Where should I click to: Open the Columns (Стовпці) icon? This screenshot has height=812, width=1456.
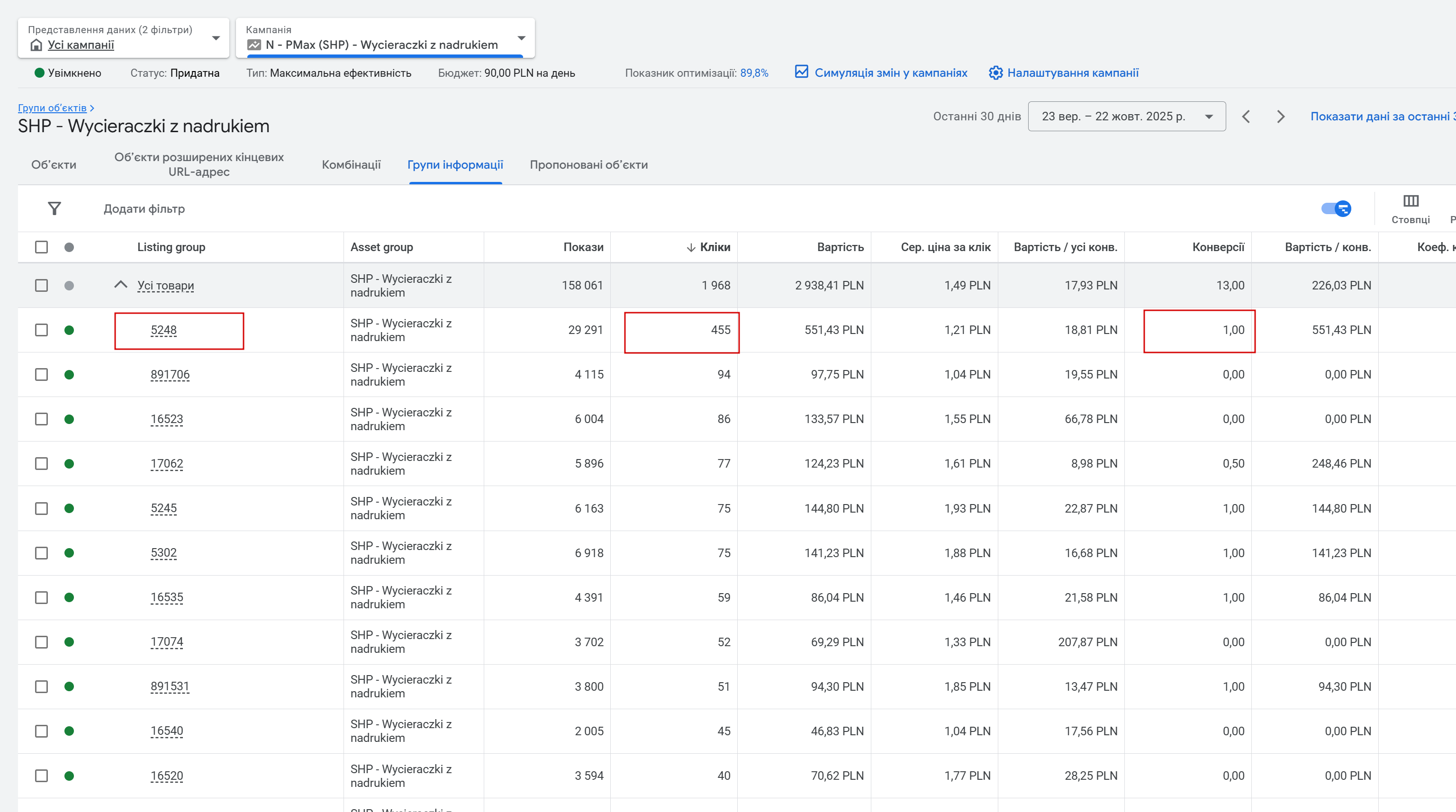click(1410, 201)
